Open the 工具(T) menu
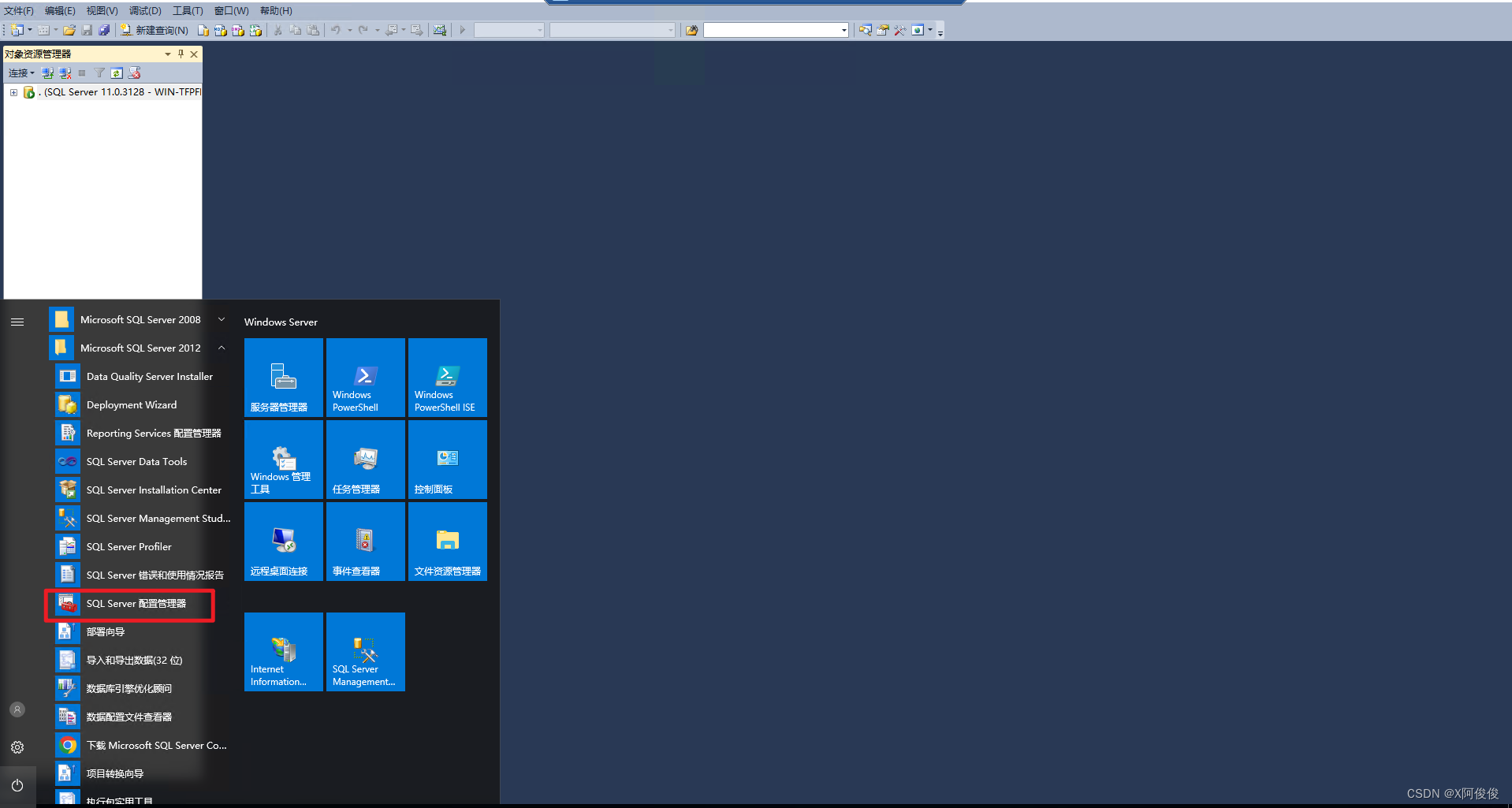This screenshot has width=1512, height=808. (x=188, y=11)
